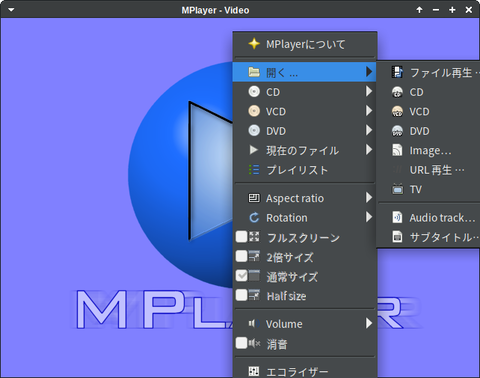Click the play triangle icon beside 現在のファイル
Image resolution: width=480 pixels, height=378 pixels.
point(254,150)
